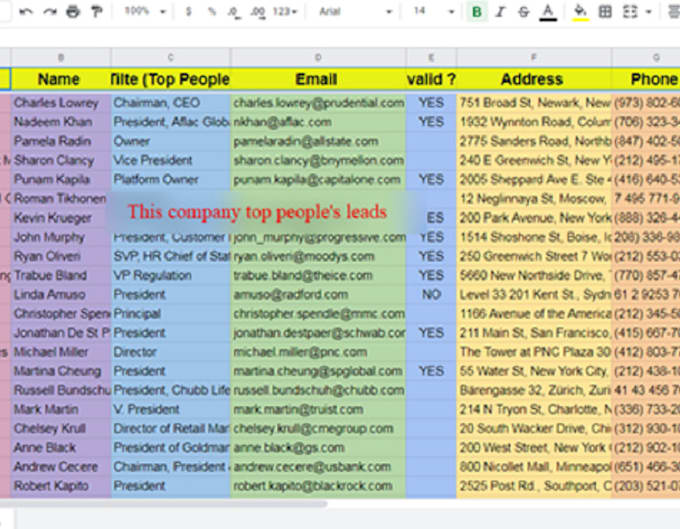Click the Address header cell

point(533,79)
